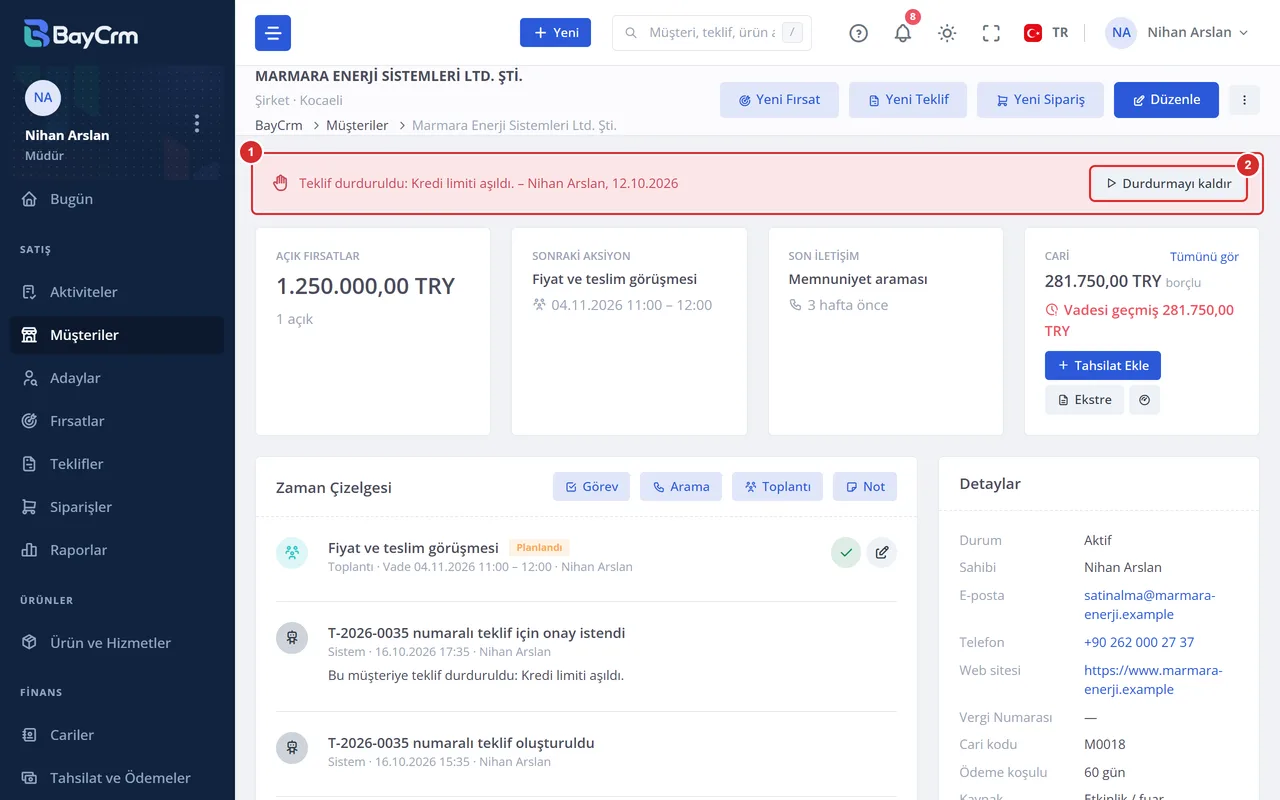The image size is (1280, 800).
Task: Click the help question mark icon
Action: pos(858,33)
